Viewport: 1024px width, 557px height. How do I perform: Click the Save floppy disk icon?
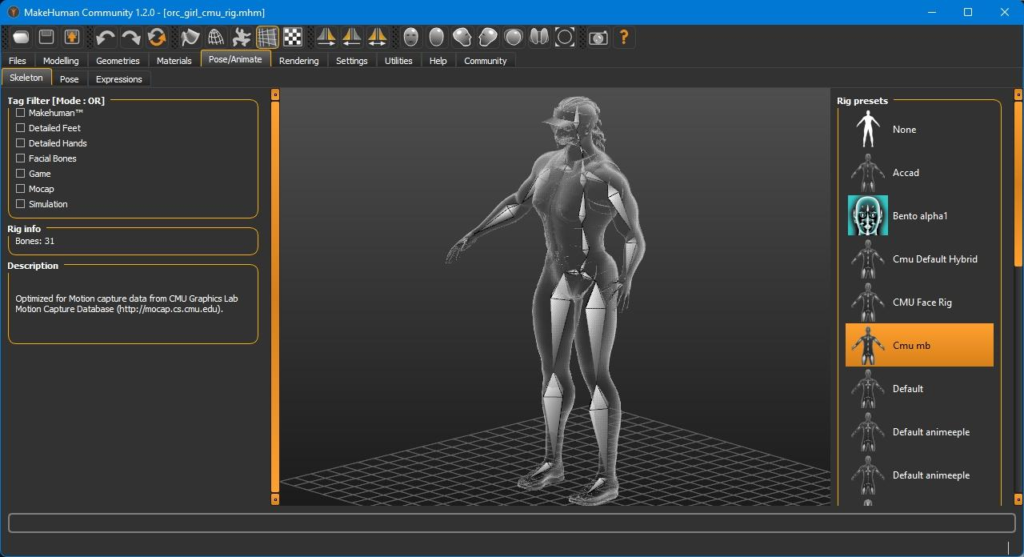(x=46, y=37)
